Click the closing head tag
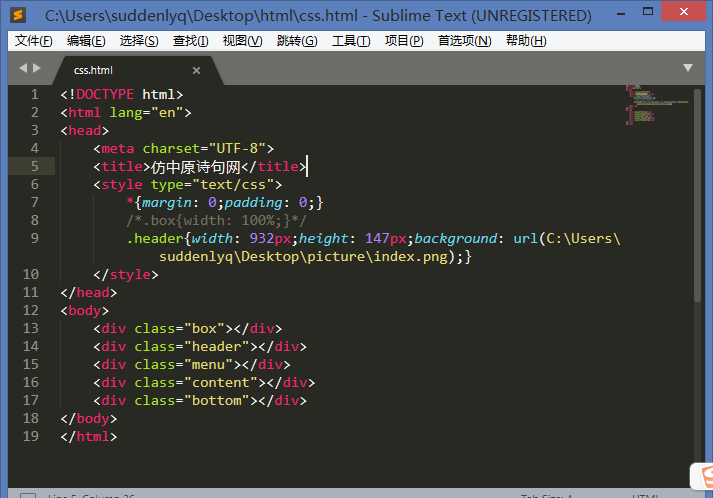 click(89, 292)
